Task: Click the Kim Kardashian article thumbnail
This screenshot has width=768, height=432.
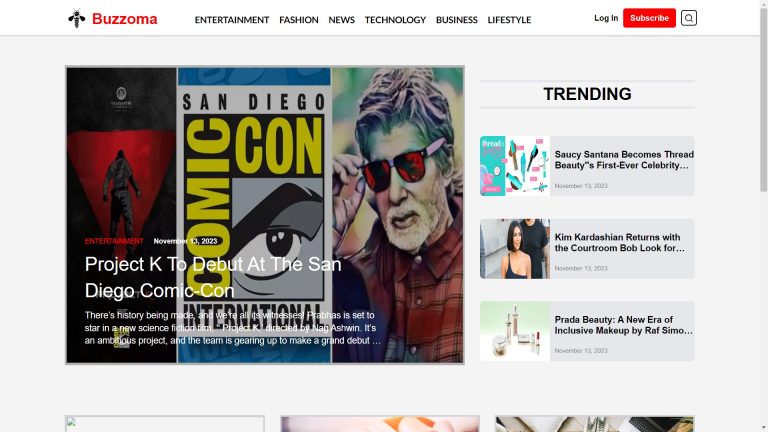Action: coord(515,249)
